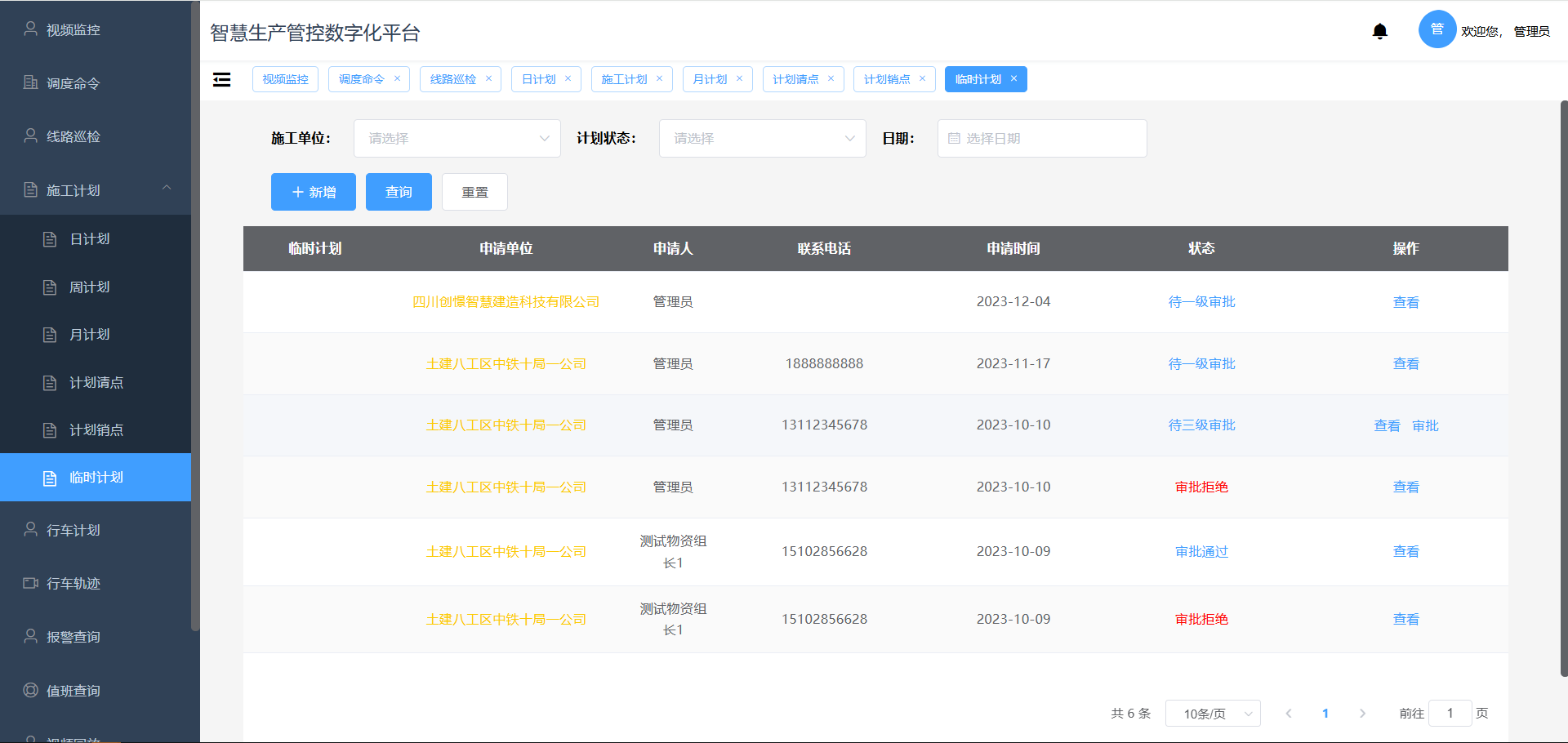Click 审批 on the 待三级审批 row
Viewport: 1568px width, 743px height.
click(x=1424, y=425)
